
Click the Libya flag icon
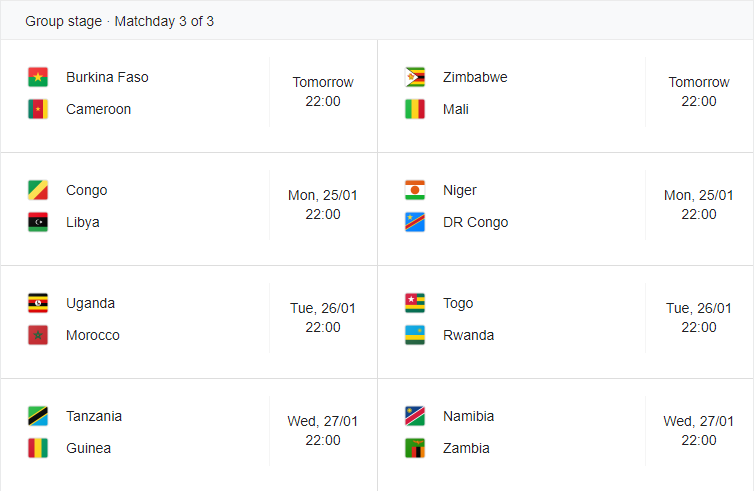(38, 222)
